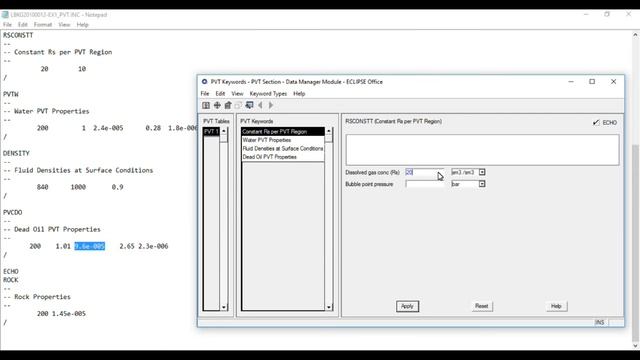Click the table grid icon in the PVT toolbar
The width and height of the screenshot is (640, 360).
[206, 105]
